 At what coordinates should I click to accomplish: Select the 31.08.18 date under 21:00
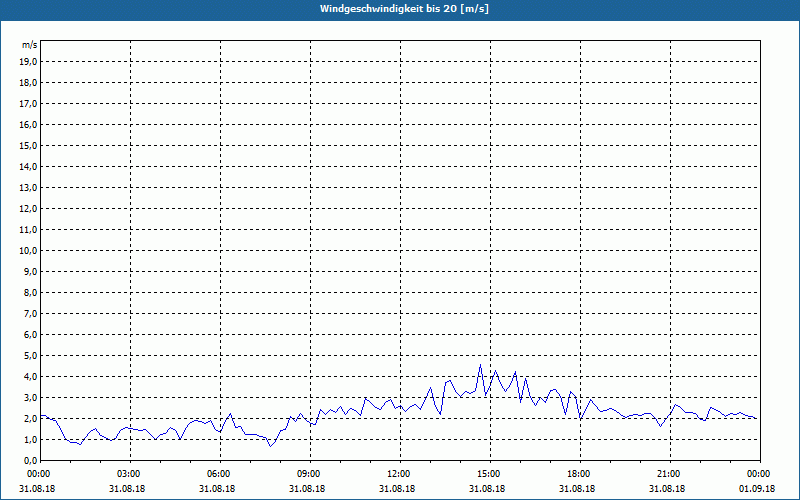(x=667, y=489)
